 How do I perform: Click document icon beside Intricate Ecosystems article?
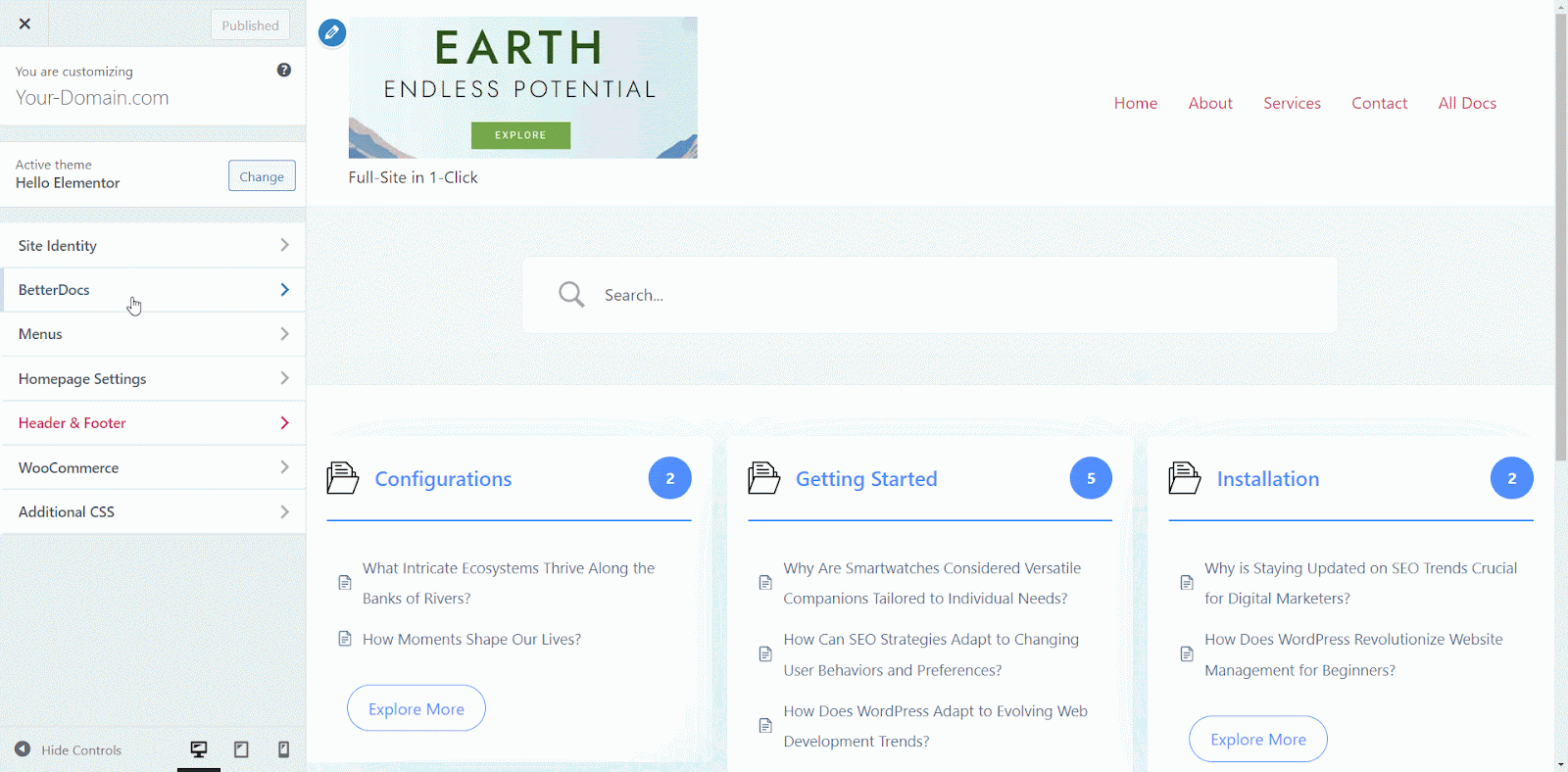point(345,583)
